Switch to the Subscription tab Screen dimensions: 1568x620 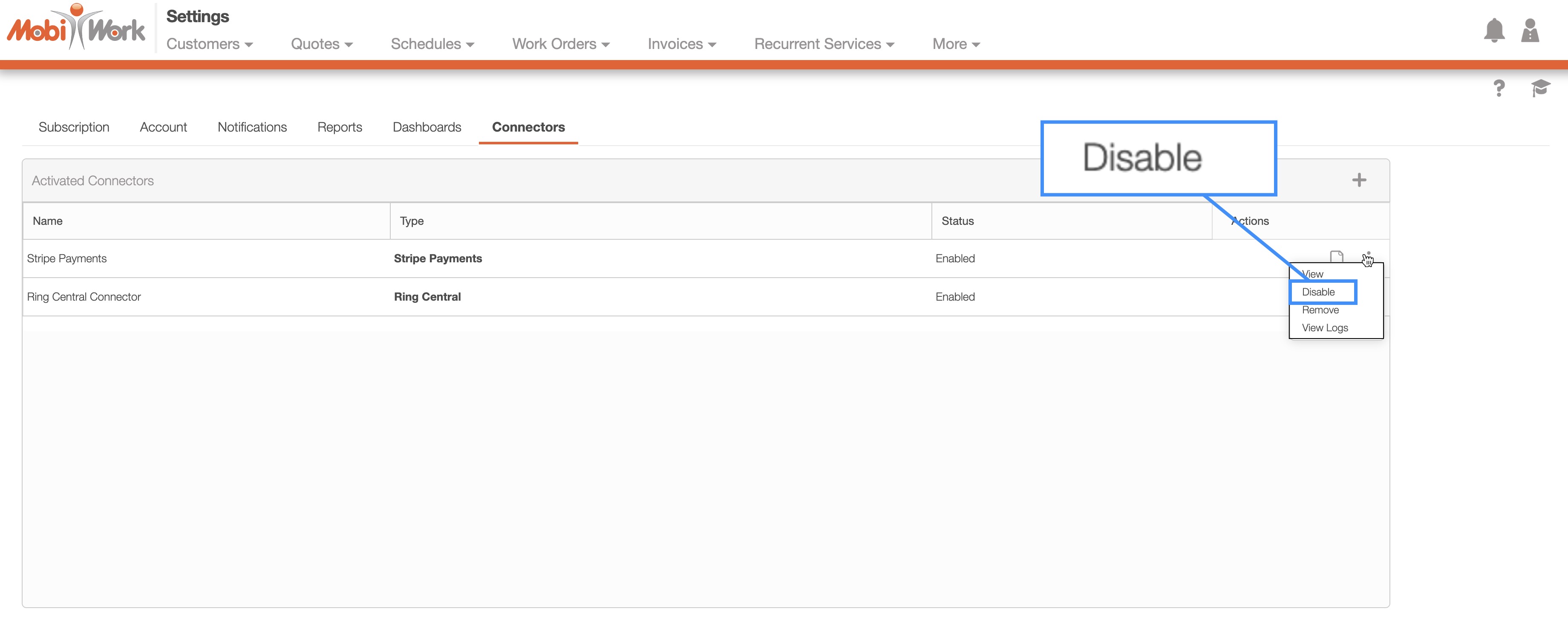point(74,127)
